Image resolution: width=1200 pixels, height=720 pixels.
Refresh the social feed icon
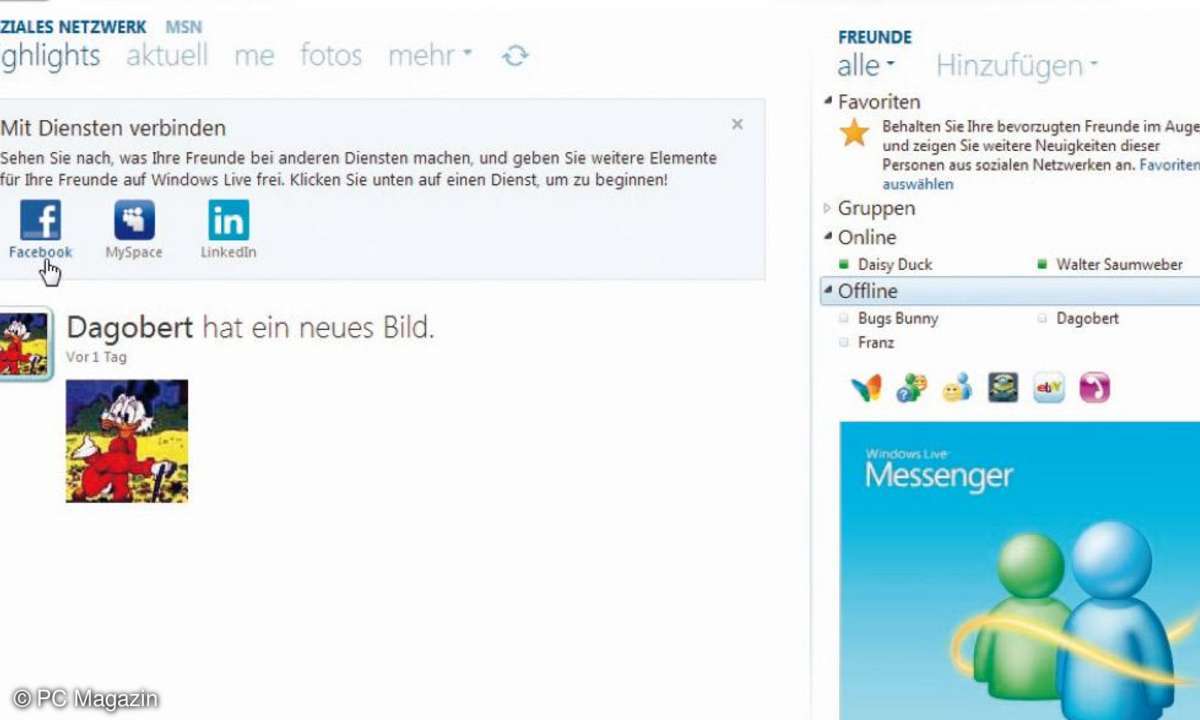tap(515, 56)
